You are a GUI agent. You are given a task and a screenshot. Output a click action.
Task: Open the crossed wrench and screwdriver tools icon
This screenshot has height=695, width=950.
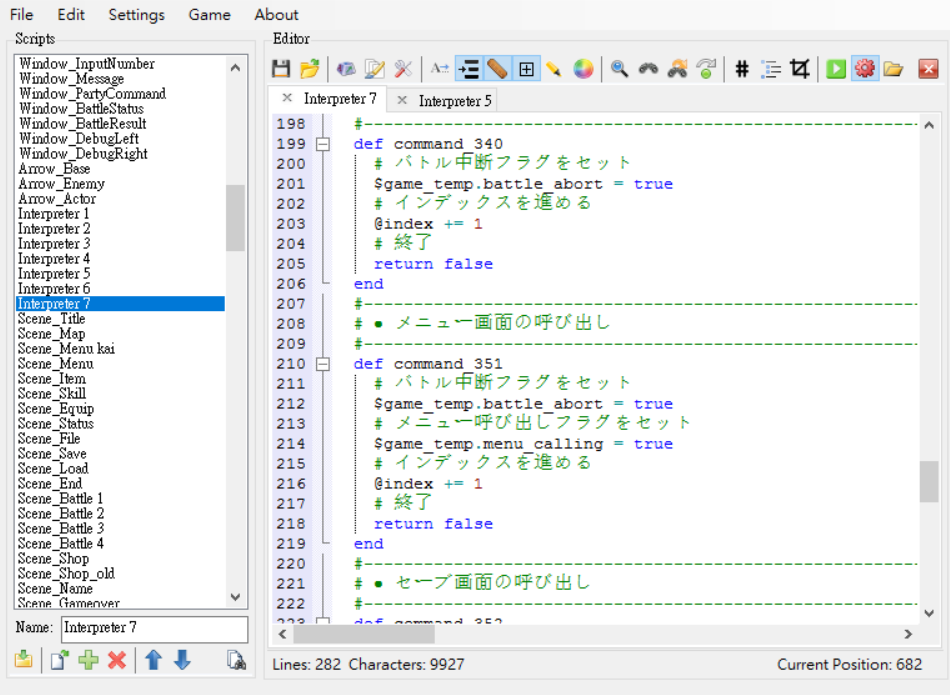click(403, 69)
